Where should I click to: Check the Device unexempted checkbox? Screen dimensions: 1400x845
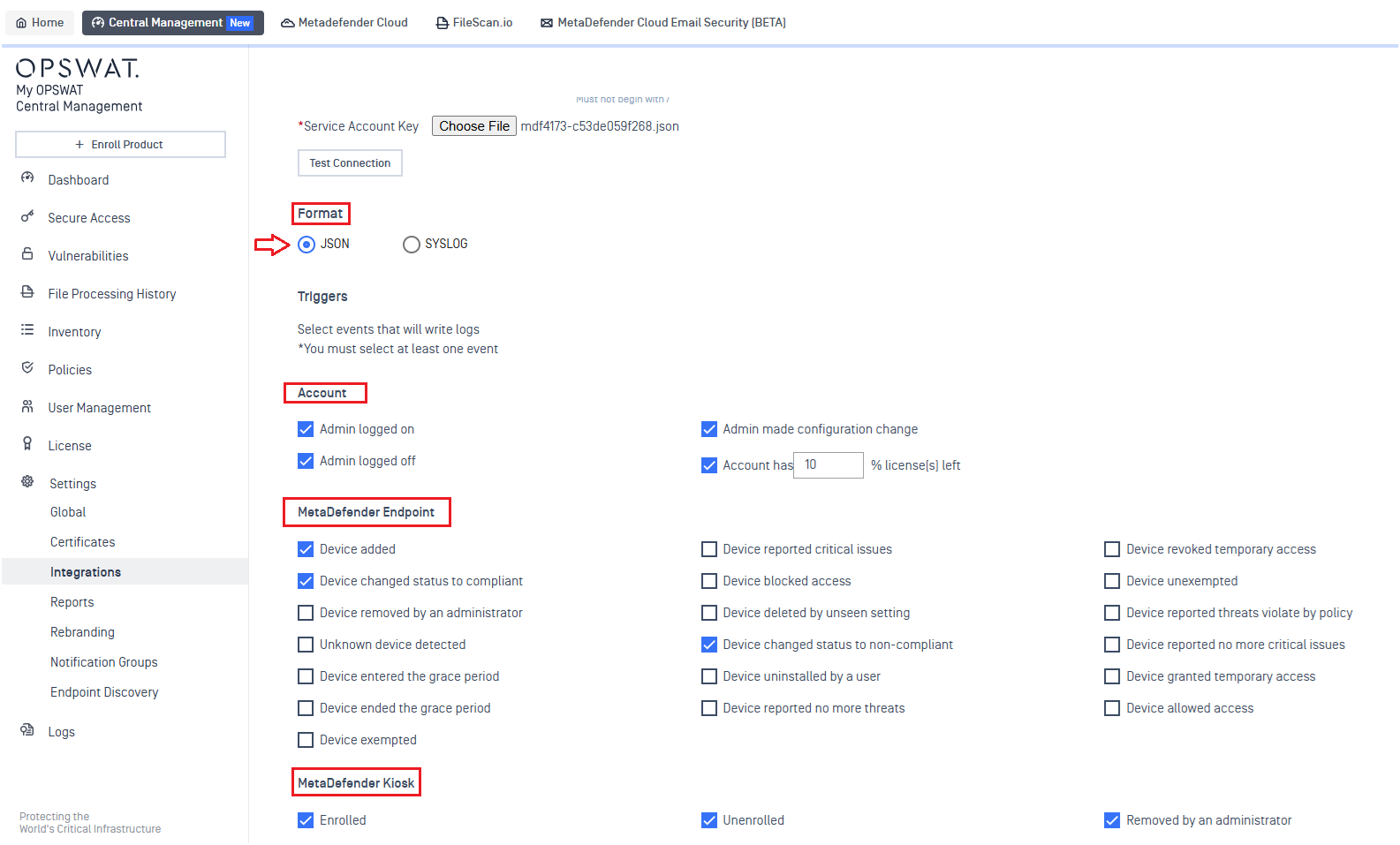(1112, 581)
